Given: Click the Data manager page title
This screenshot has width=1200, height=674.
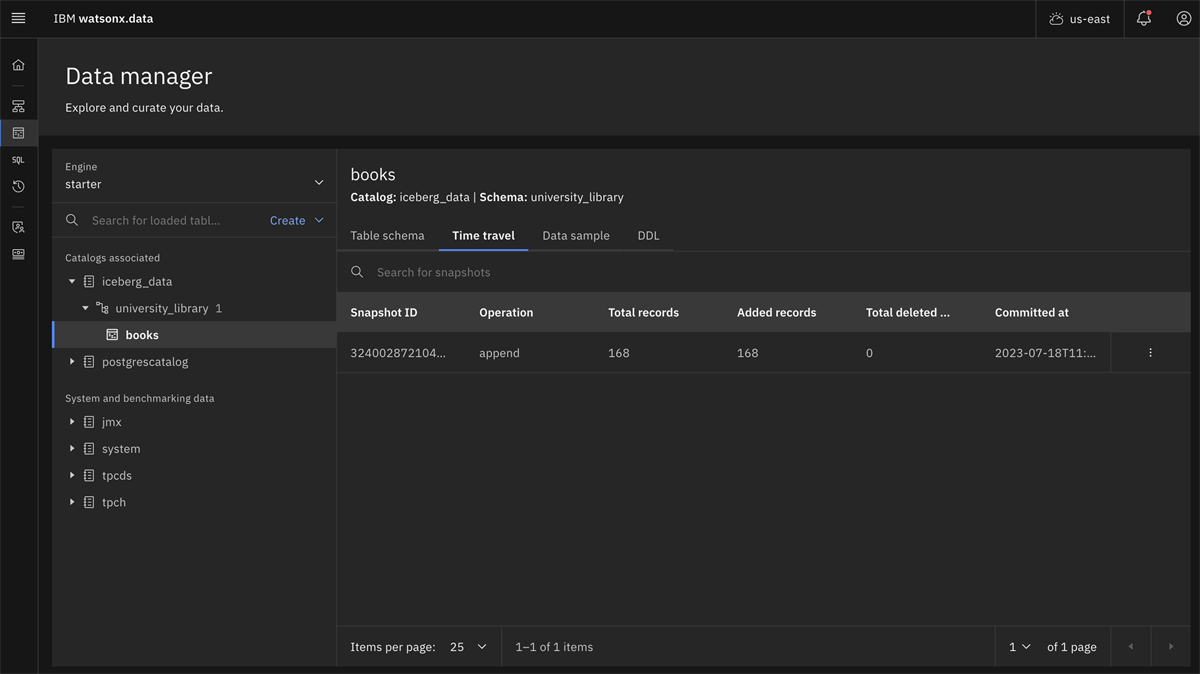Looking at the screenshot, I should [x=139, y=76].
